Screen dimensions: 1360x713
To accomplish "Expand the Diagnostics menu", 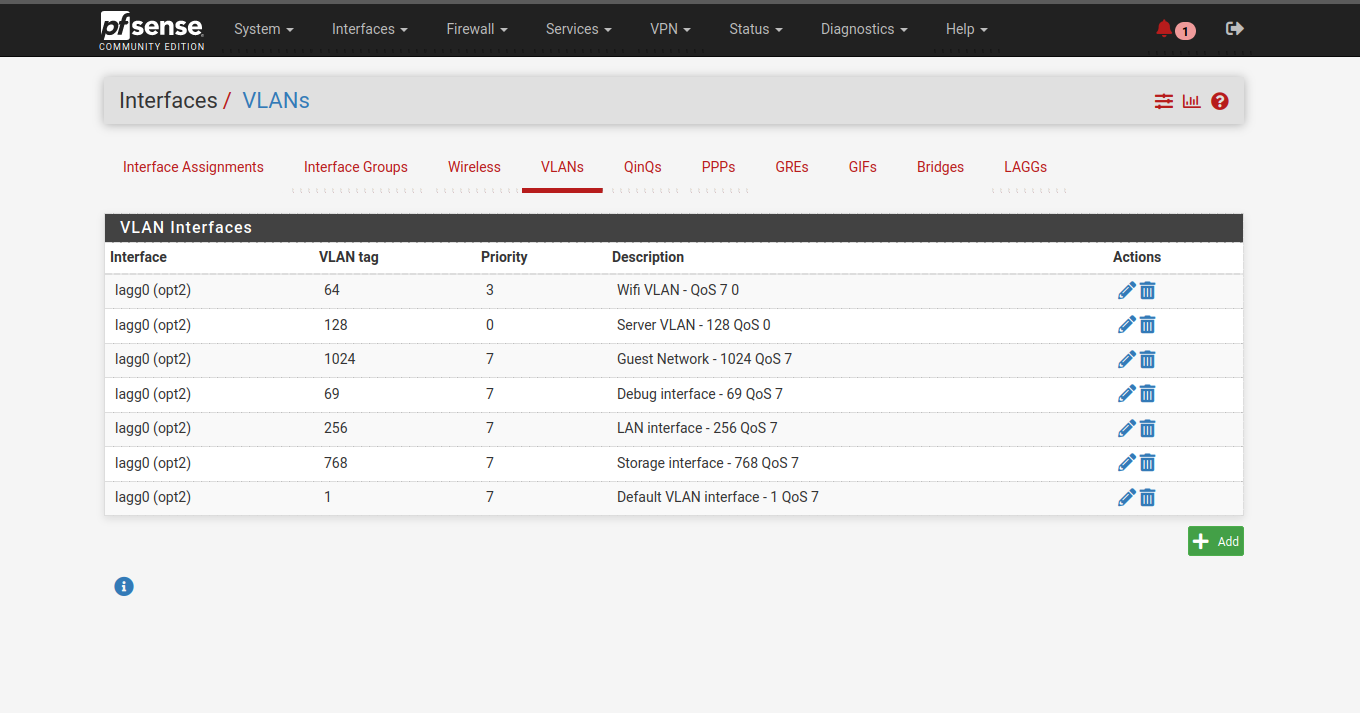I will click(x=864, y=29).
